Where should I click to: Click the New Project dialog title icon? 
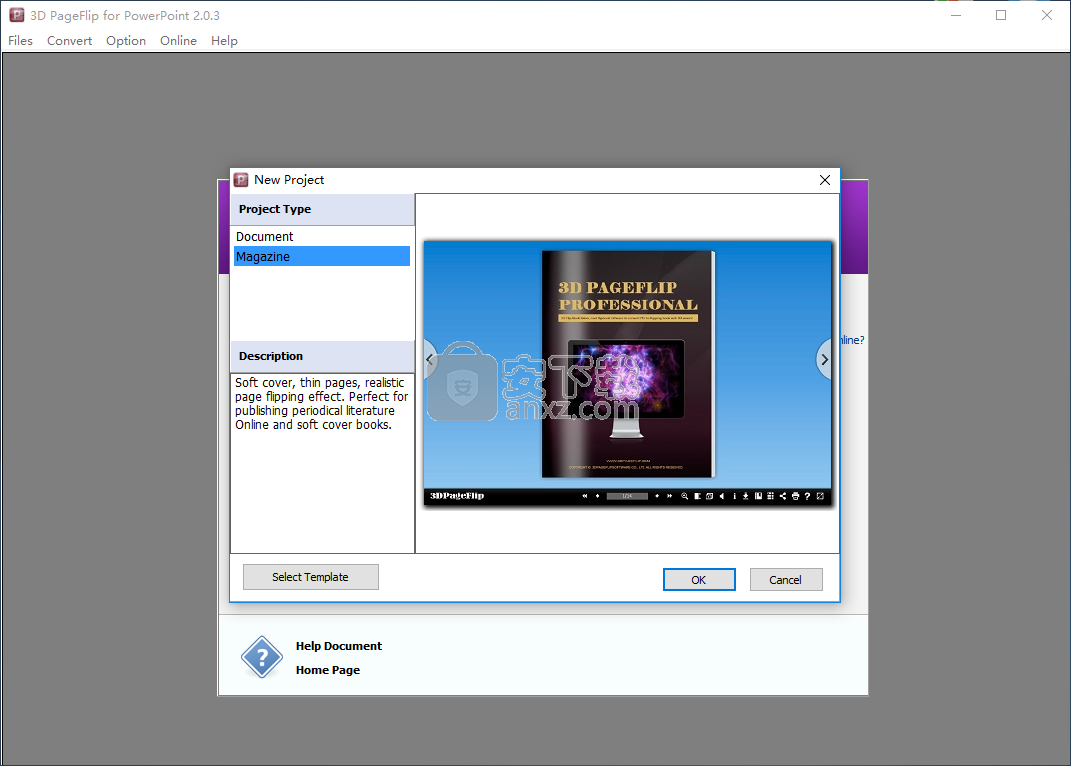(241, 180)
